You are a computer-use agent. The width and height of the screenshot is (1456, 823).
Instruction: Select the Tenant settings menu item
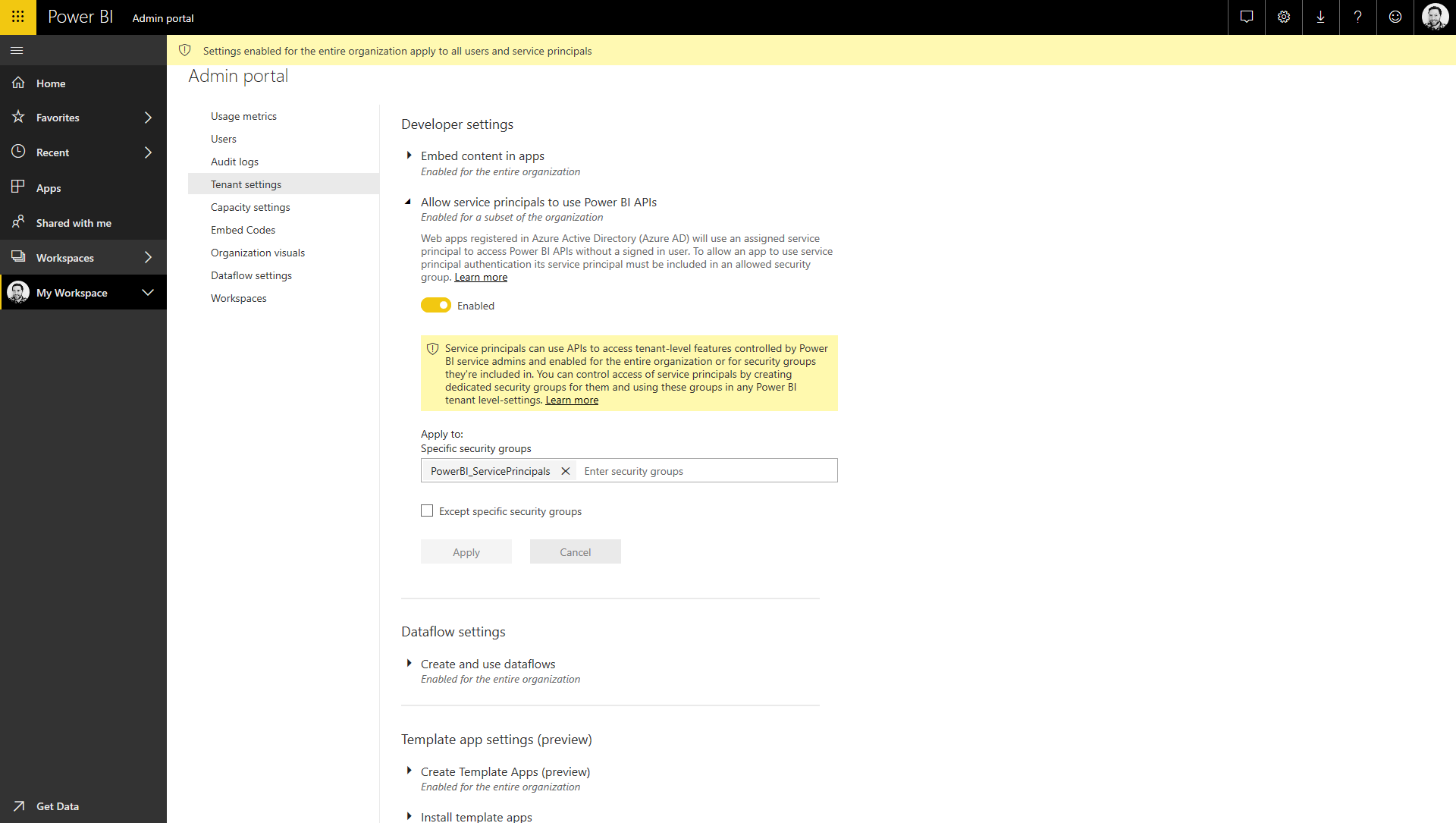(245, 184)
